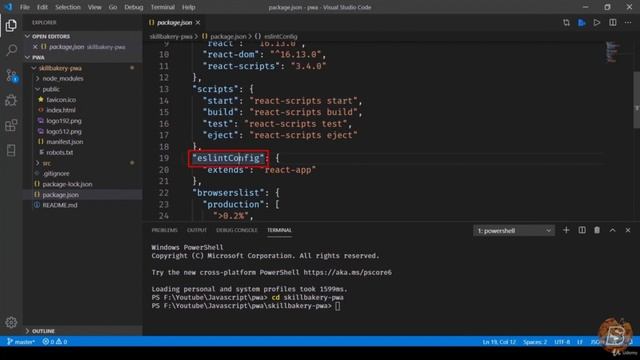The width and height of the screenshot is (640, 360).
Task: Open the Edit menu
Action: pos(42,7)
